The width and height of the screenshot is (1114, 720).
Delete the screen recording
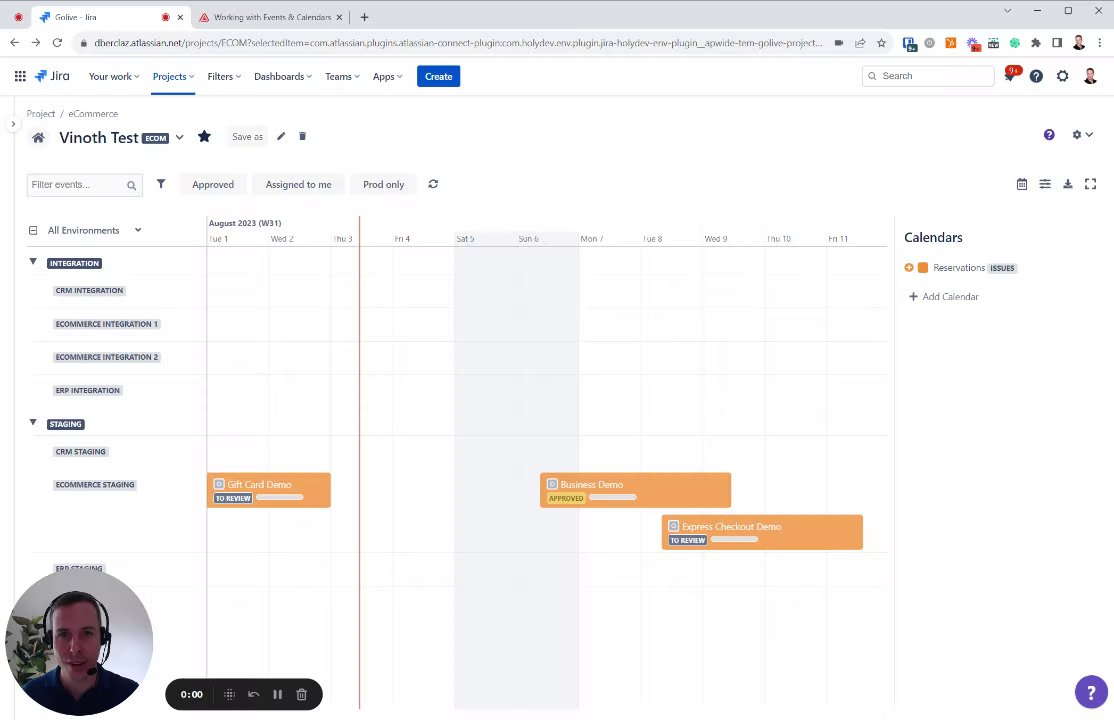[301, 694]
